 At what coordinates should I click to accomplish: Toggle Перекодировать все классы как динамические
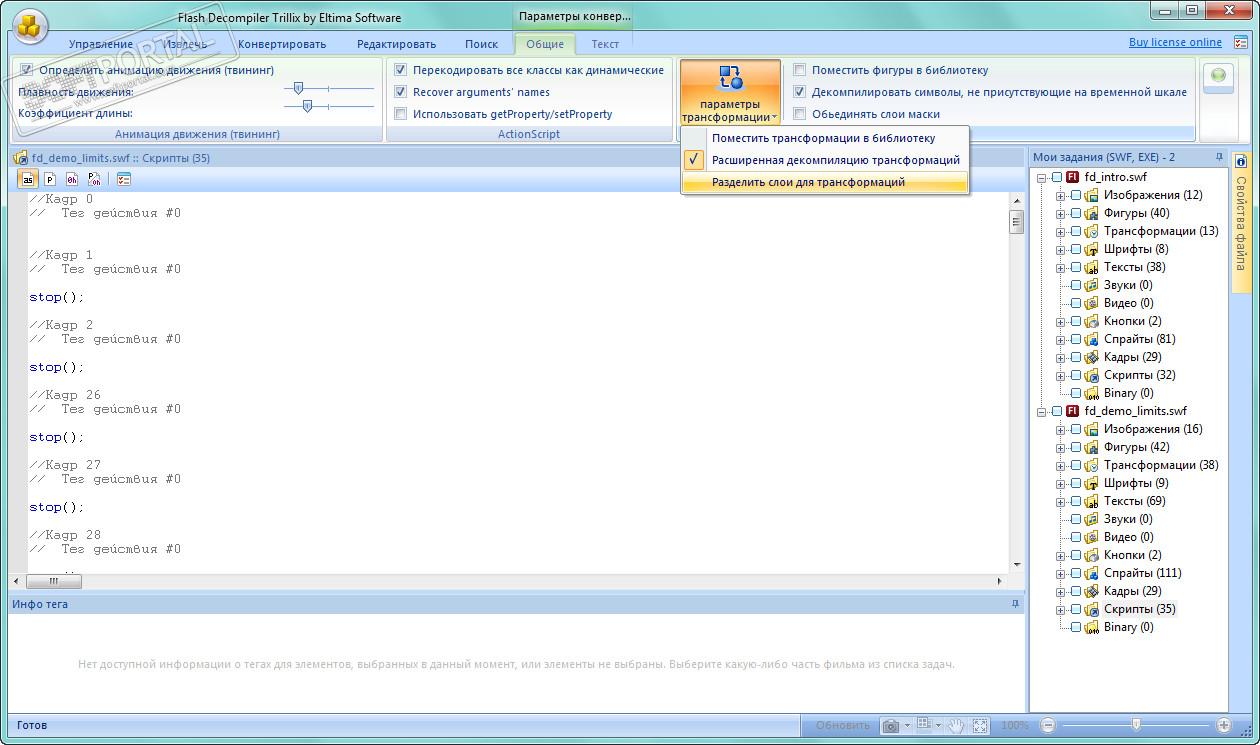coord(401,70)
